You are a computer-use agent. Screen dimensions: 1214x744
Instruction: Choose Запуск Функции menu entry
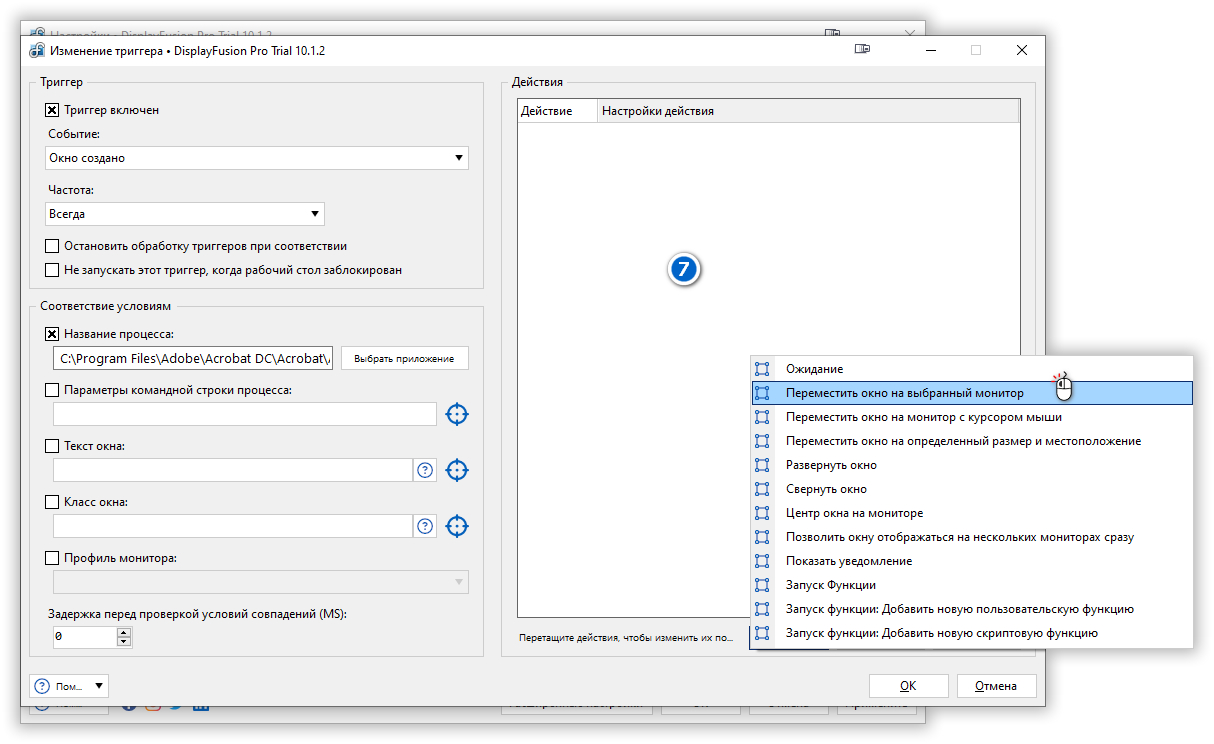[x=971, y=585]
